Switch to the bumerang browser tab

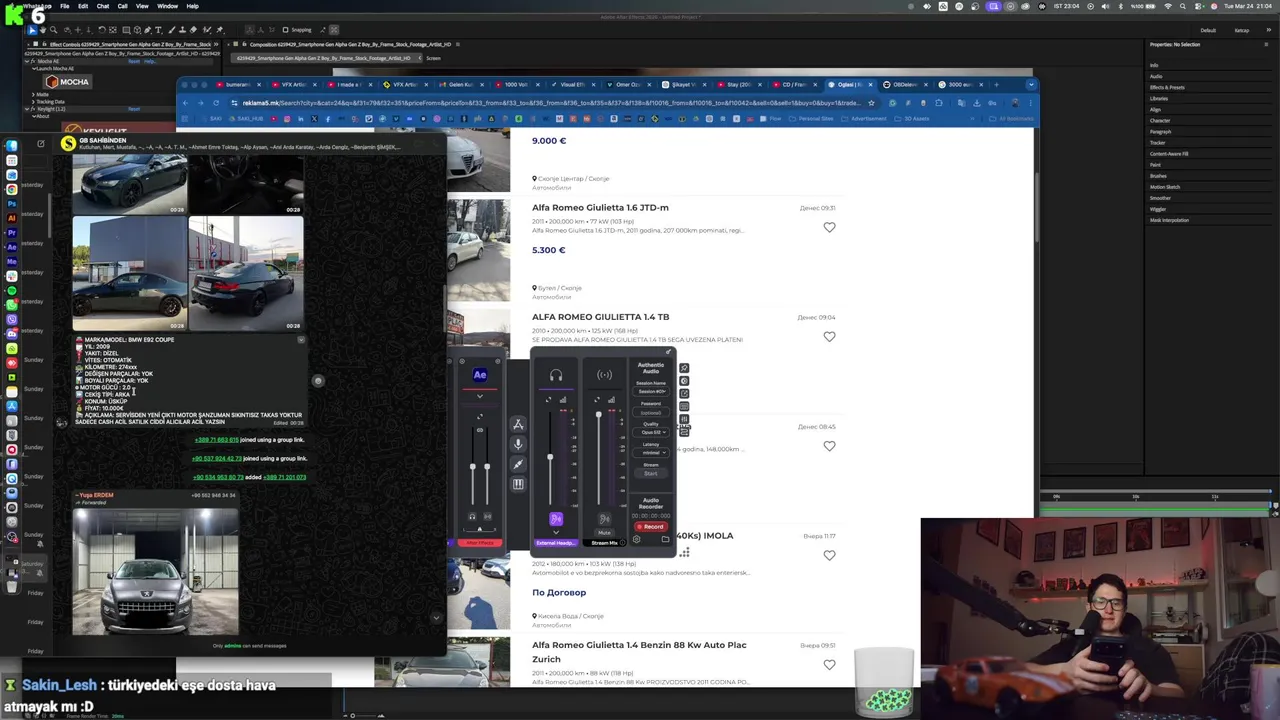point(238,85)
